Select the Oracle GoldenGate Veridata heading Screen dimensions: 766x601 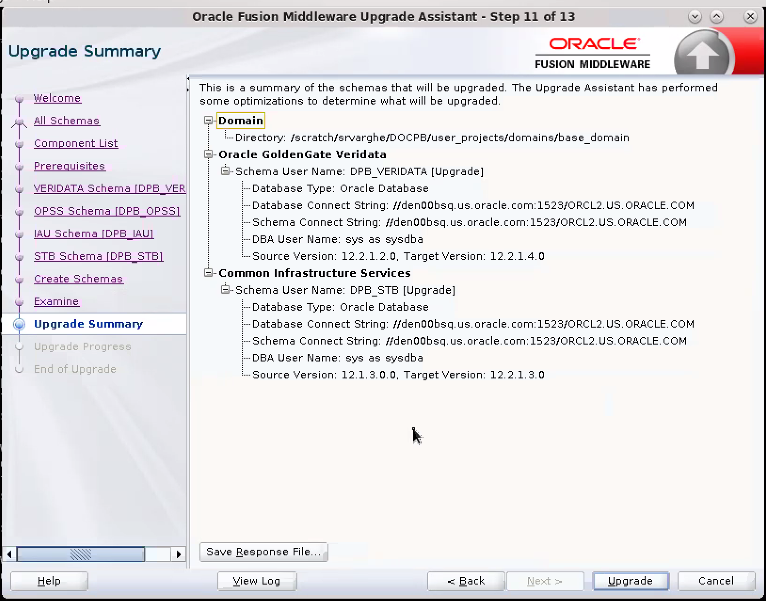pos(302,154)
